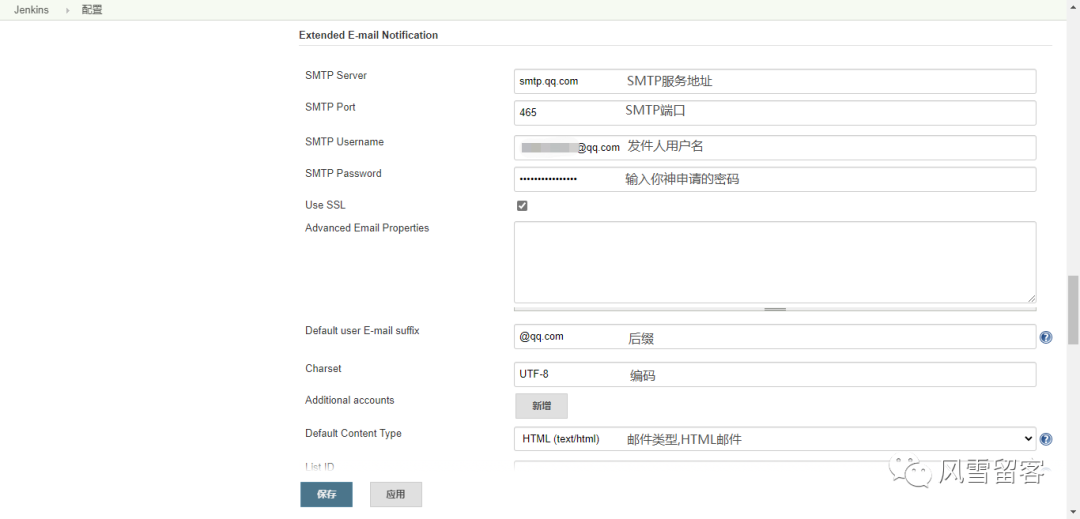Click inside Advanced Email Properties textarea
This screenshot has height=519, width=1080.
click(x=775, y=261)
